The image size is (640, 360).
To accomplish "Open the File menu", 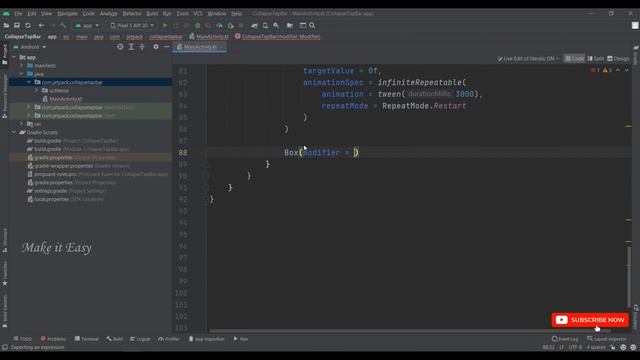I will [x=18, y=13].
